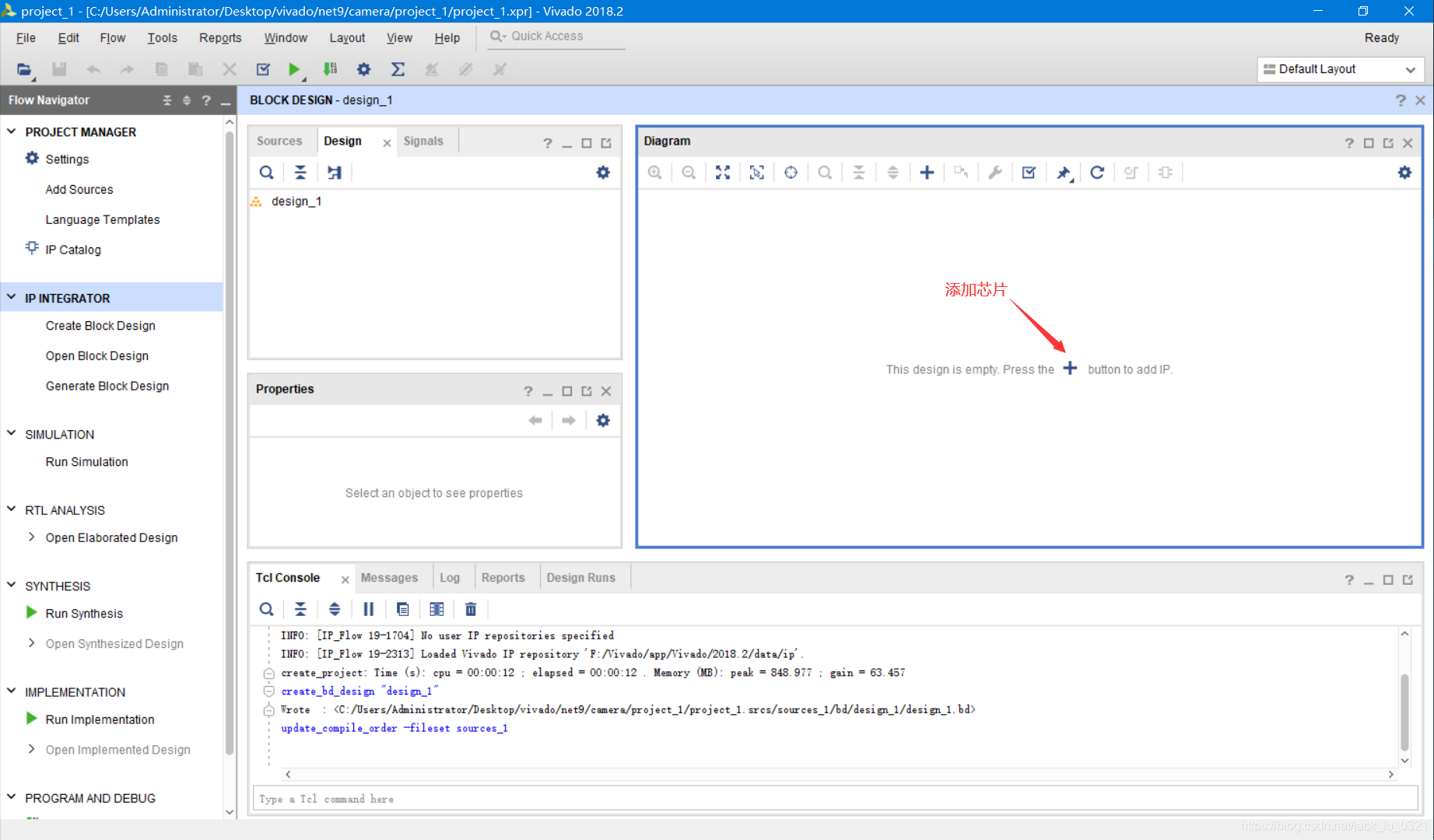Open Language Templates

[103, 219]
